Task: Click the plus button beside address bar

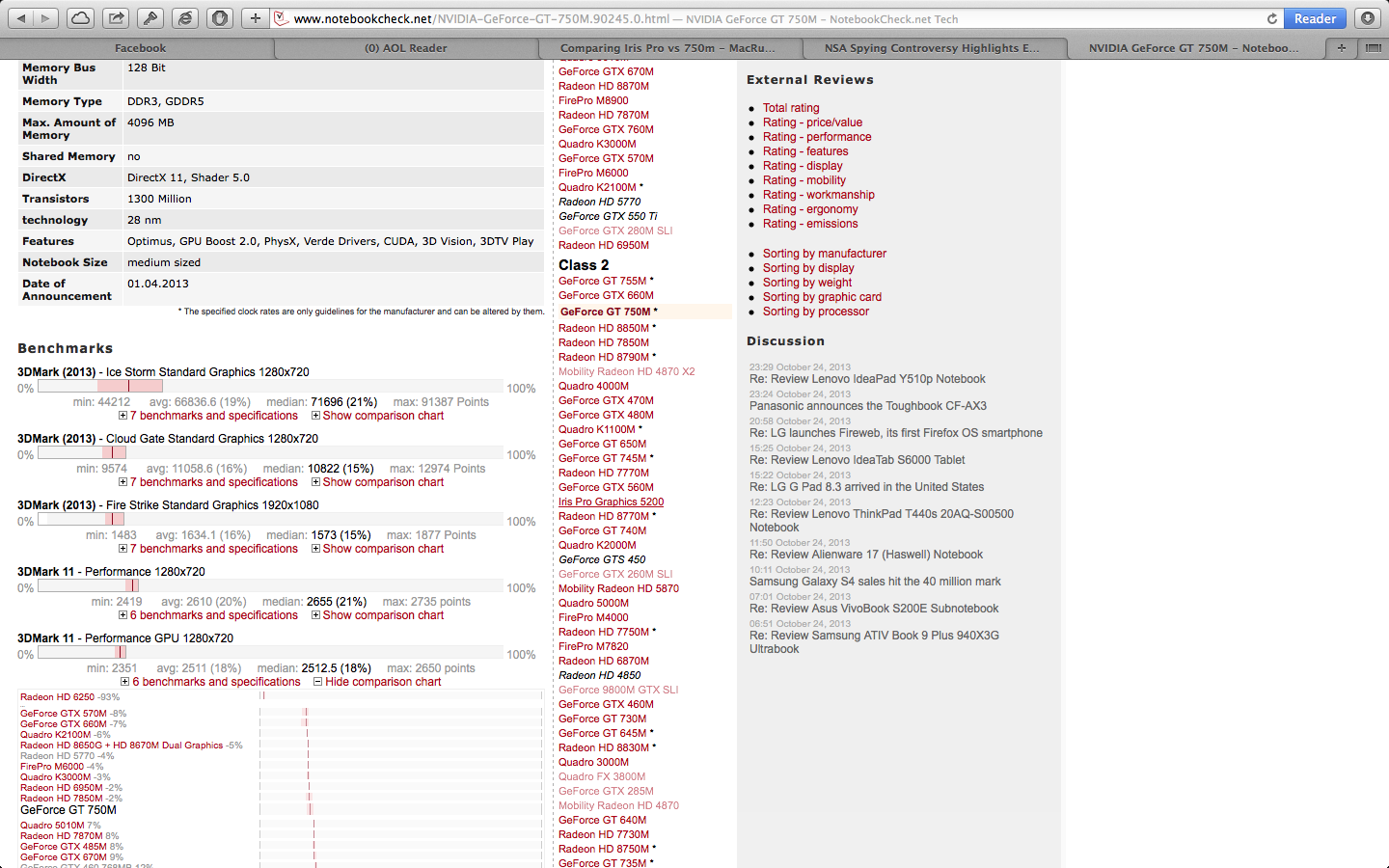Action: click(255, 18)
